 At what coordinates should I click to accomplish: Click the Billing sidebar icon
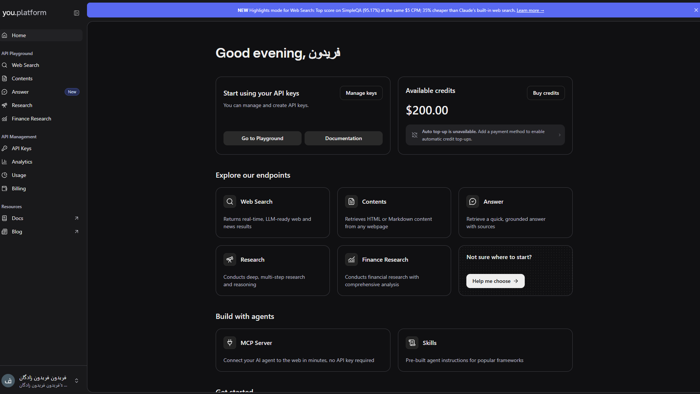[x=4, y=188]
